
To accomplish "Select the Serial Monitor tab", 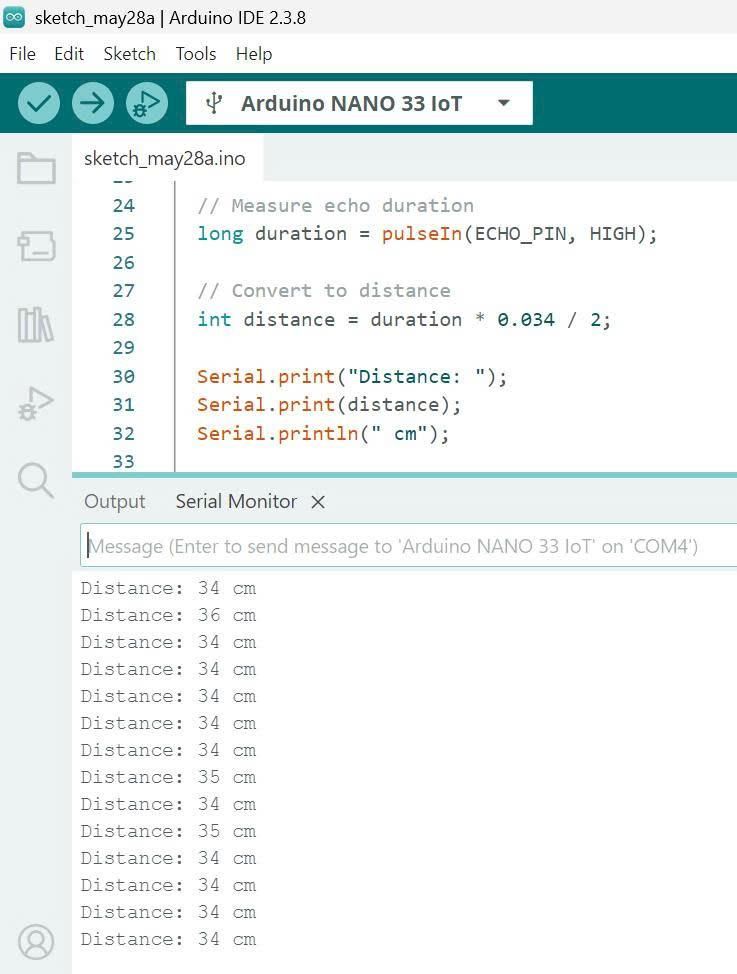I will tap(236, 501).
